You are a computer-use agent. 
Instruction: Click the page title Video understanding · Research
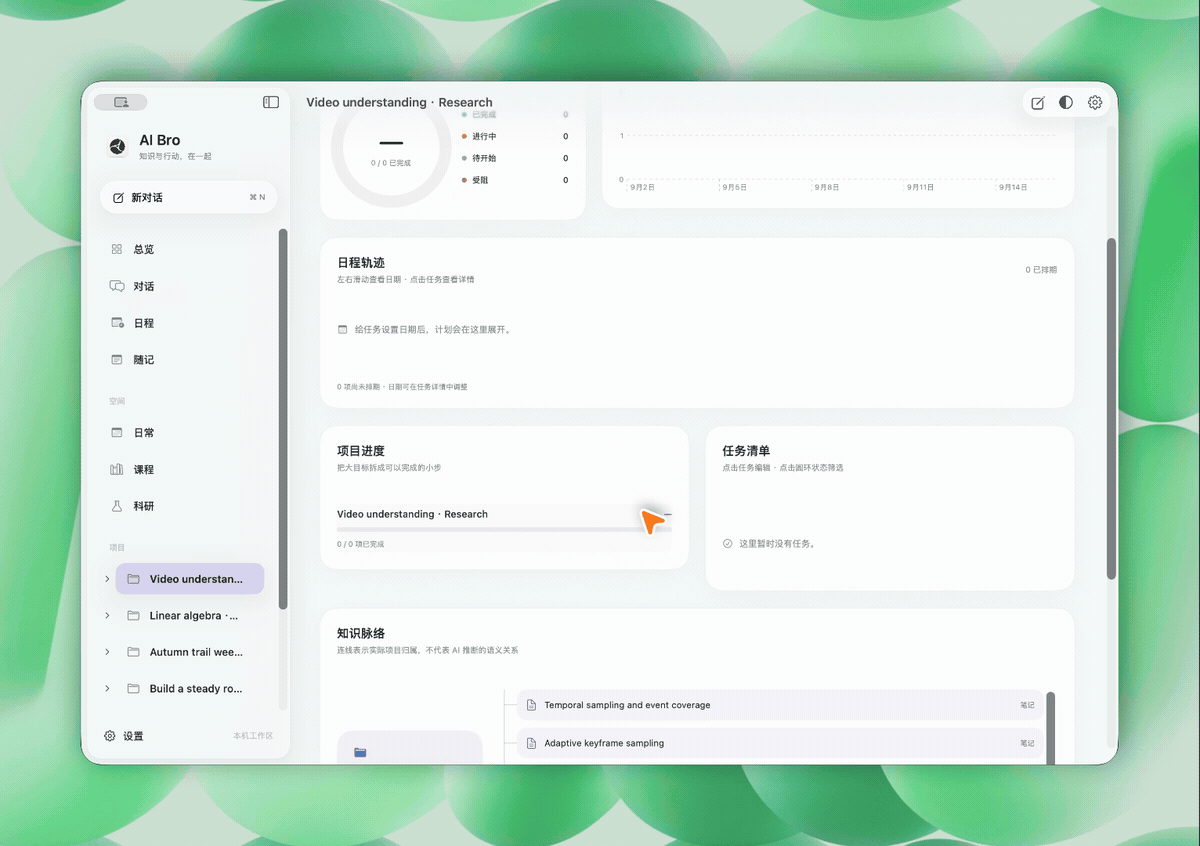coord(399,102)
